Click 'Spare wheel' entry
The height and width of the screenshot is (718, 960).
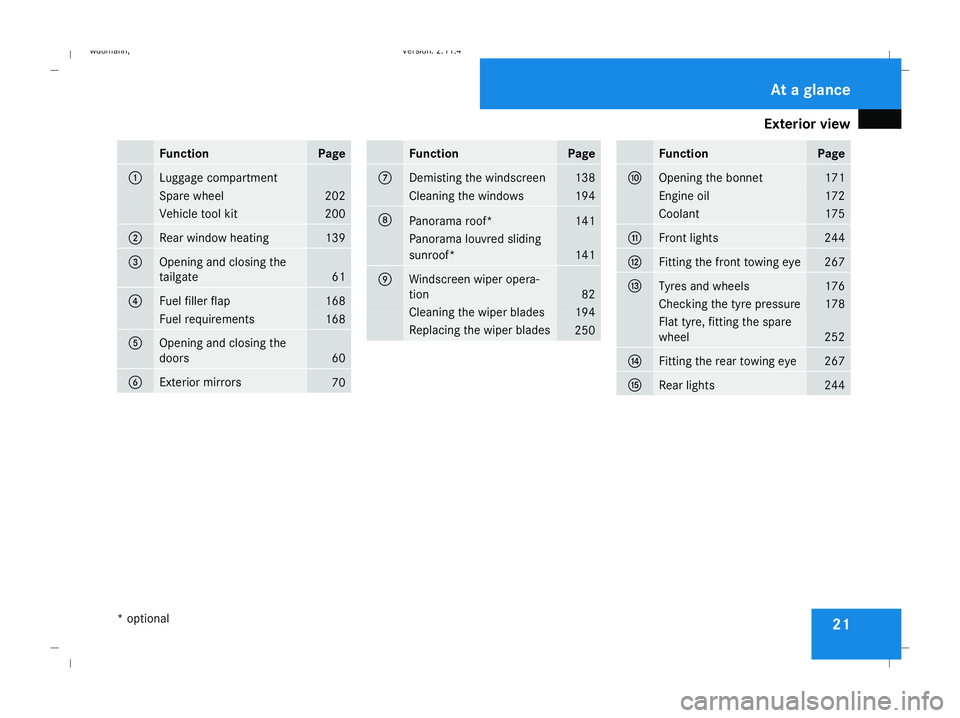tap(192, 196)
